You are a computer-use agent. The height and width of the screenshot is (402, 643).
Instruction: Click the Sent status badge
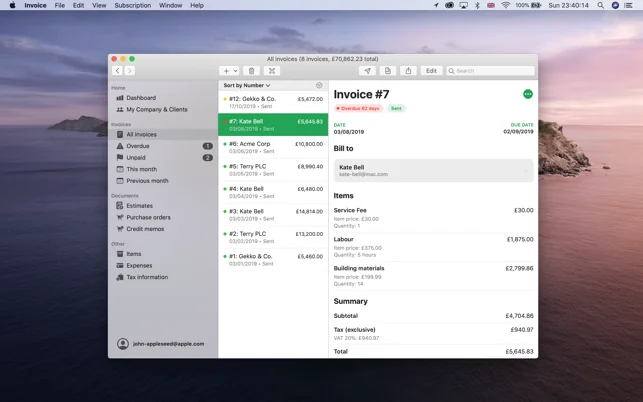[x=396, y=108]
